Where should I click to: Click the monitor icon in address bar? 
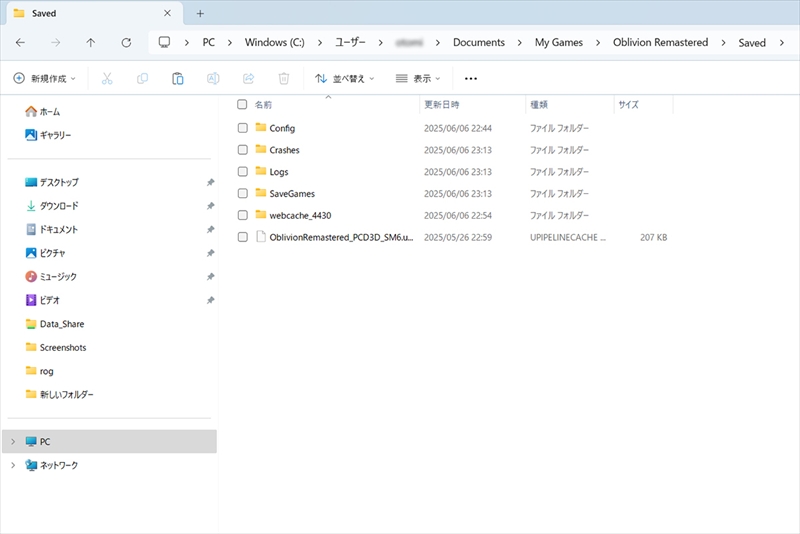(164, 42)
